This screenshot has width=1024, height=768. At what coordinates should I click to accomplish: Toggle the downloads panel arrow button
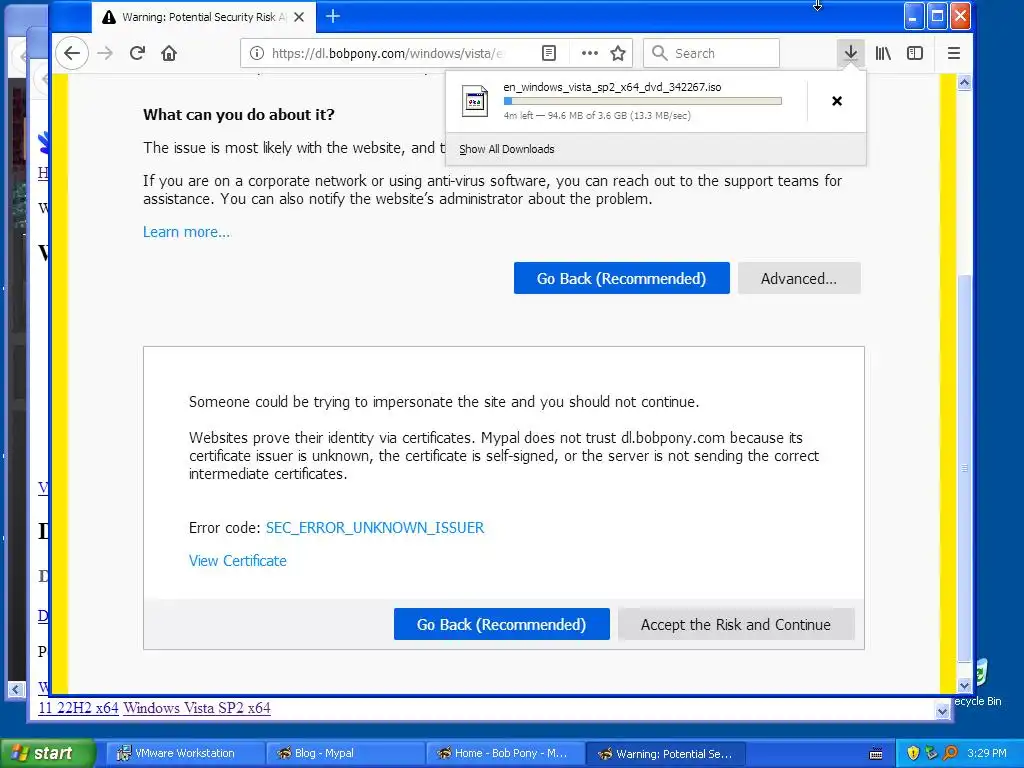(x=850, y=53)
